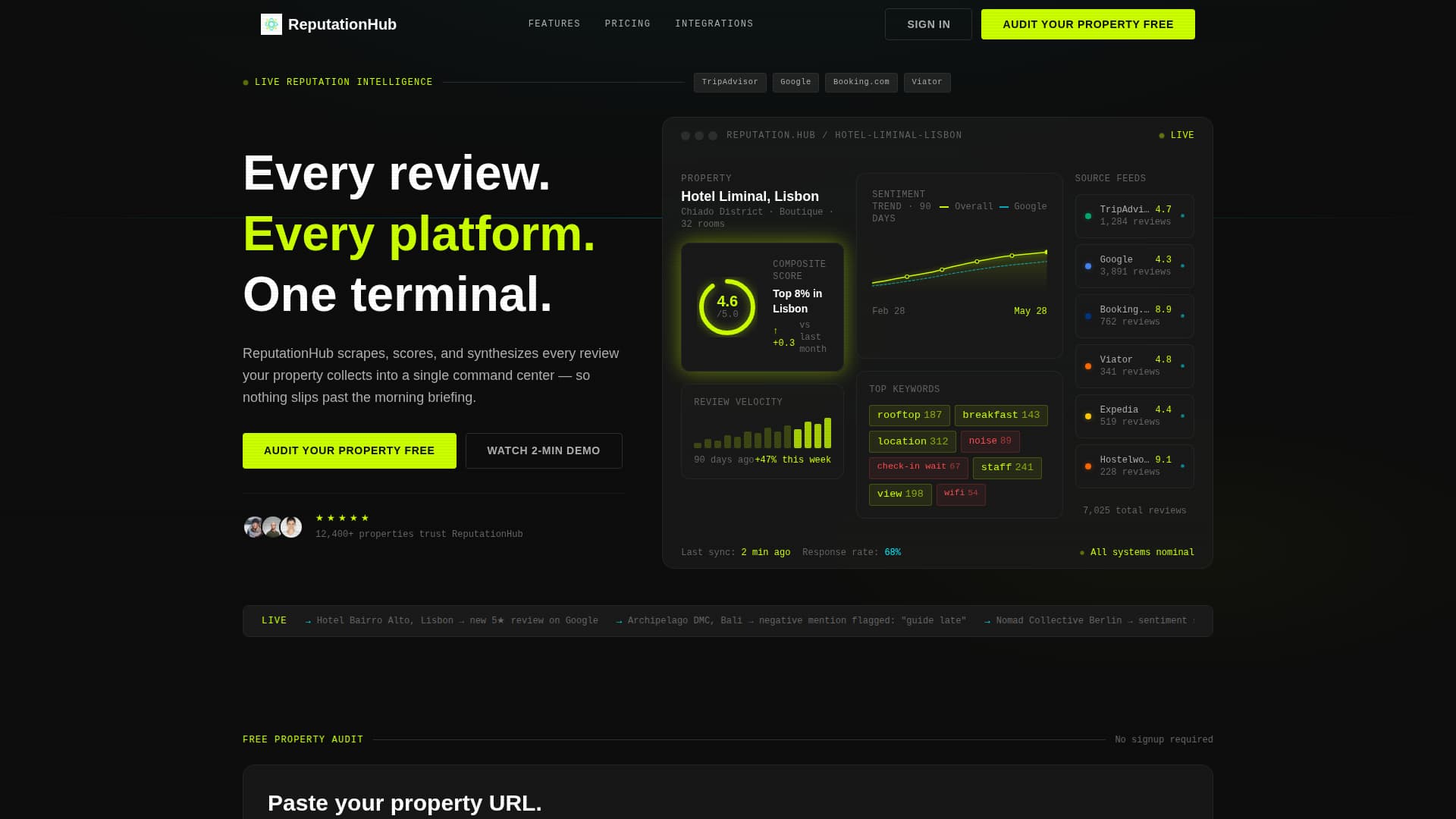Screen dimensions: 1456x819
Task: Open Integrations nav link
Action: 714,24
